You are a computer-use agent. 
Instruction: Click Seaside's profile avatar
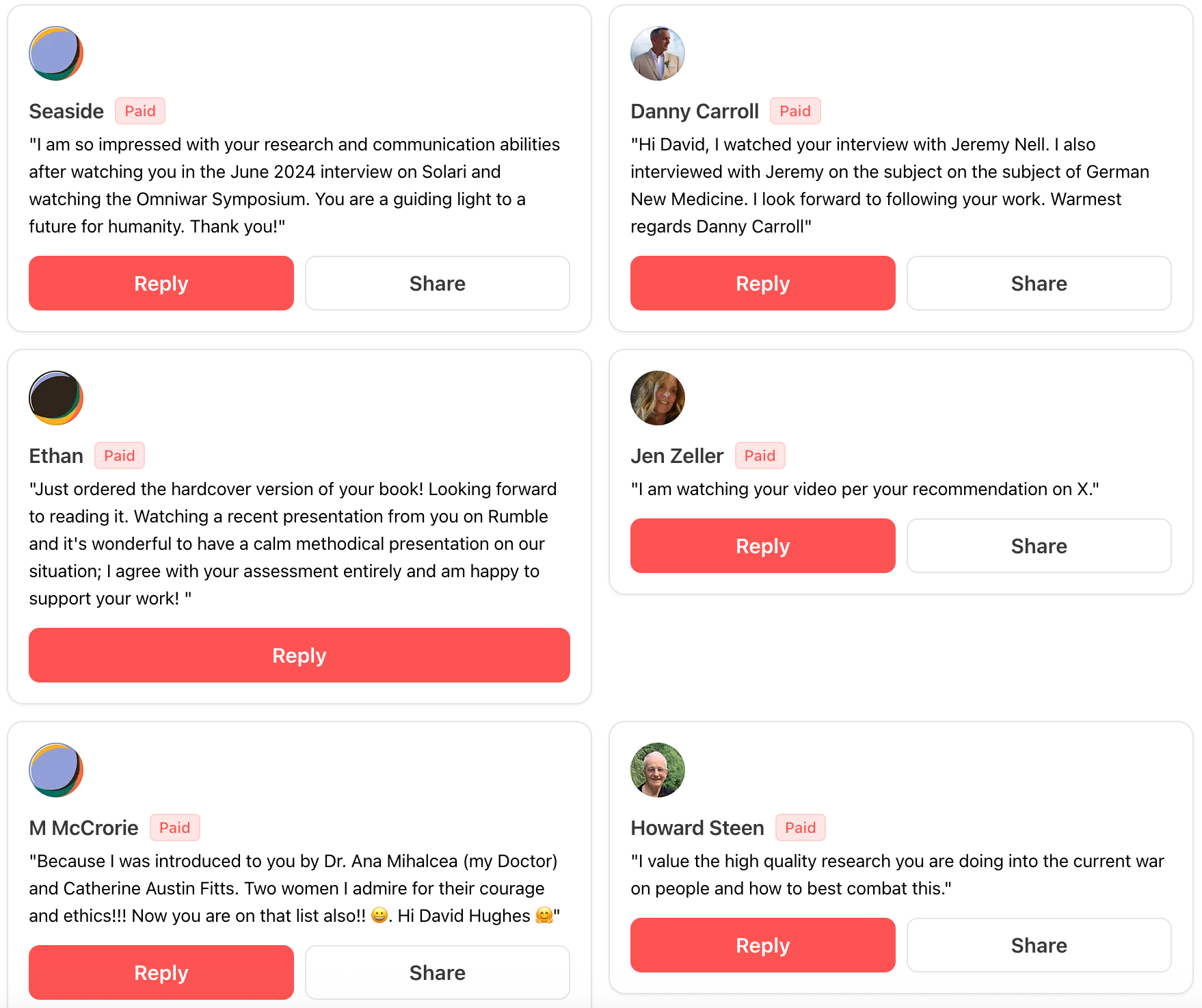(x=56, y=53)
